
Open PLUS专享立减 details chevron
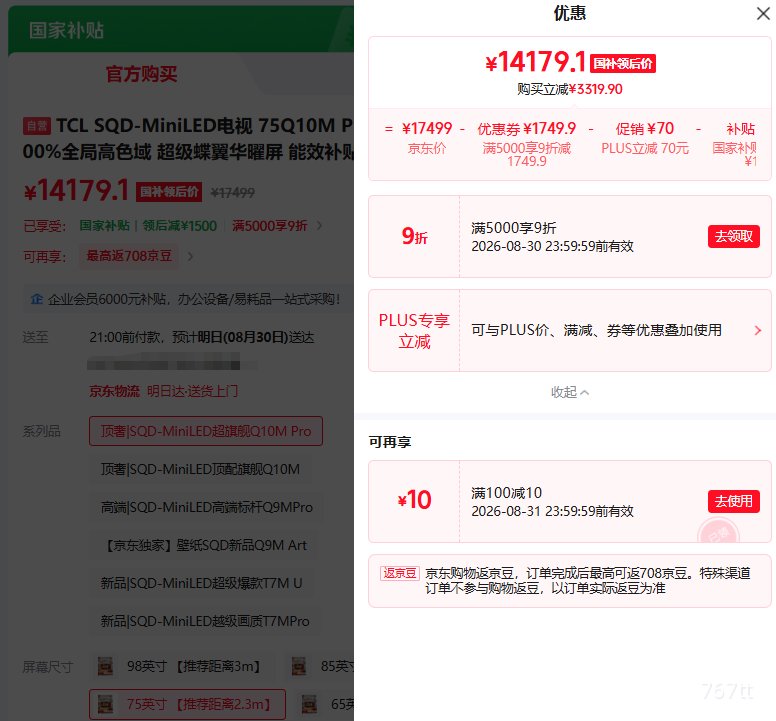click(x=758, y=331)
